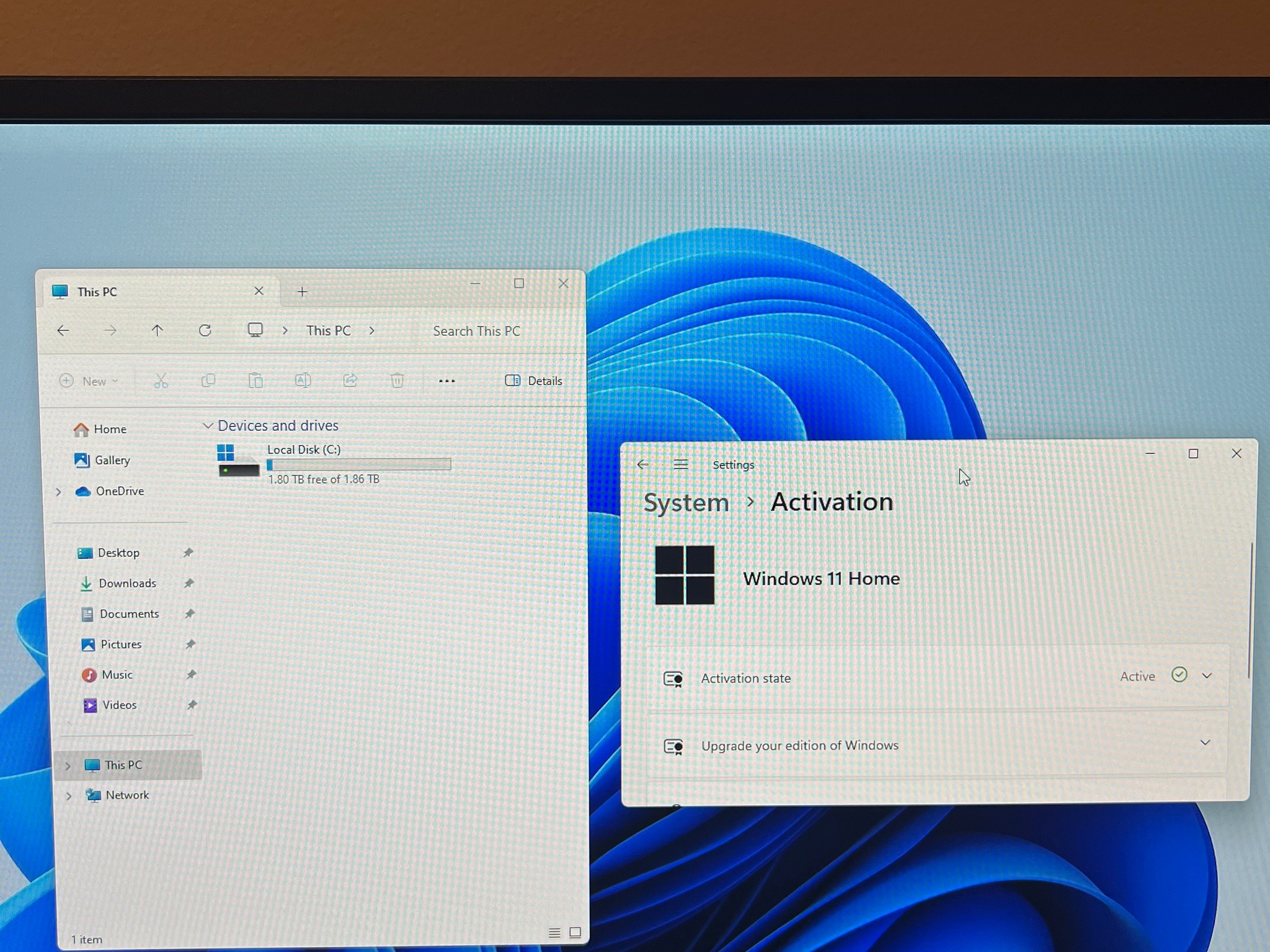Switch to large thumbnails view icon
Image resolution: width=1270 pixels, height=952 pixels.
[575, 932]
